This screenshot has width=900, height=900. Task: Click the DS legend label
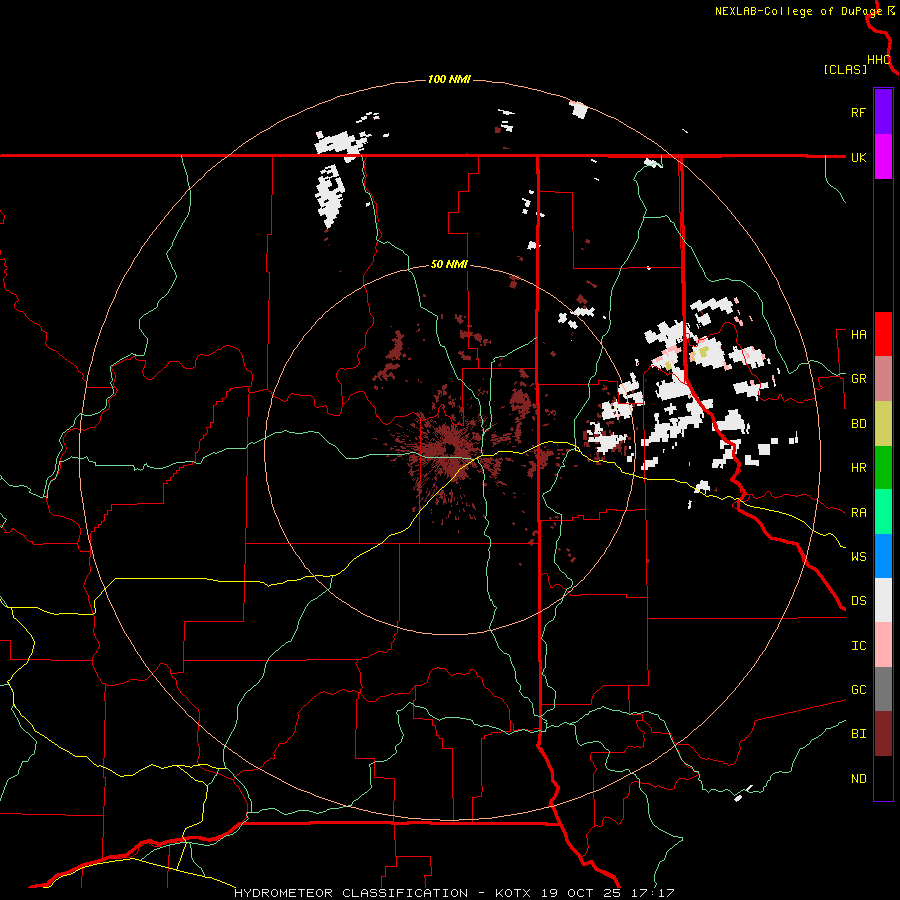point(858,601)
